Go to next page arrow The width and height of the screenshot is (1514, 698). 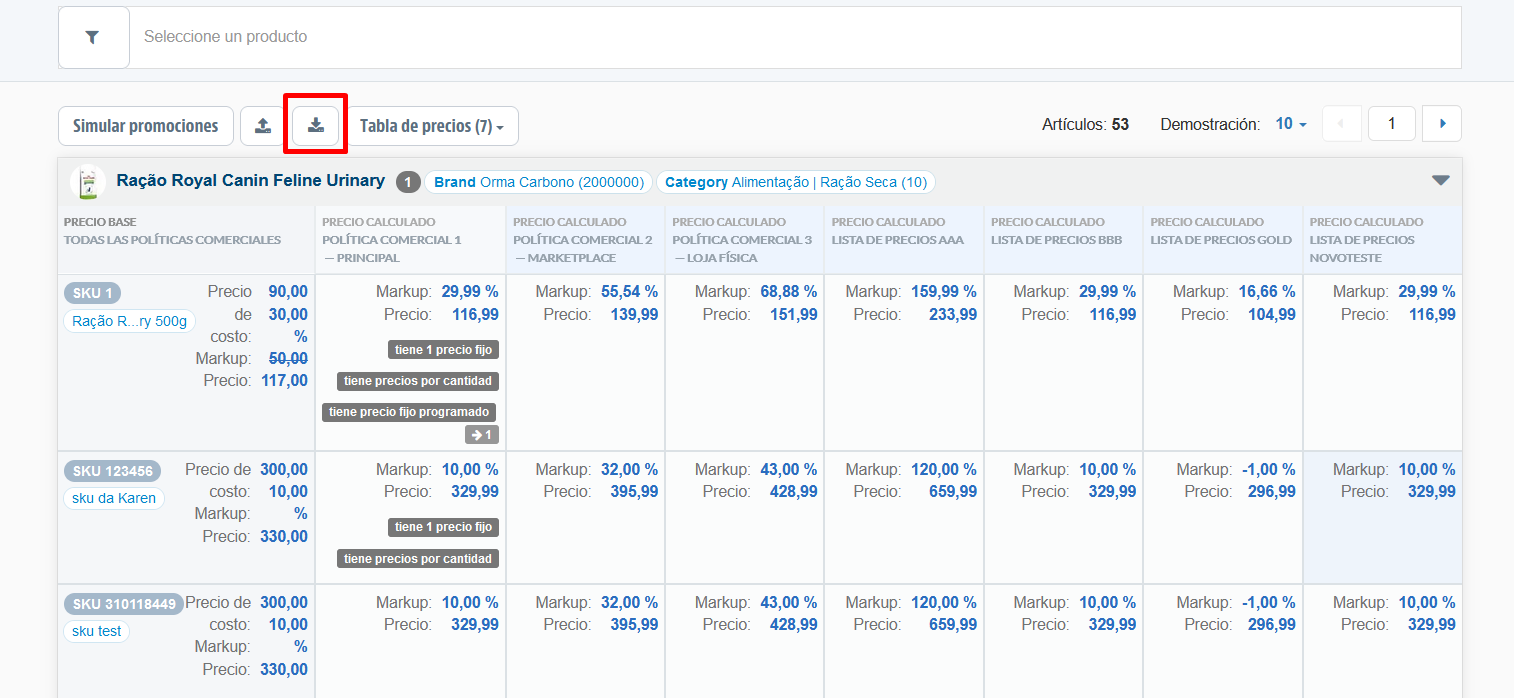click(x=1442, y=124)
